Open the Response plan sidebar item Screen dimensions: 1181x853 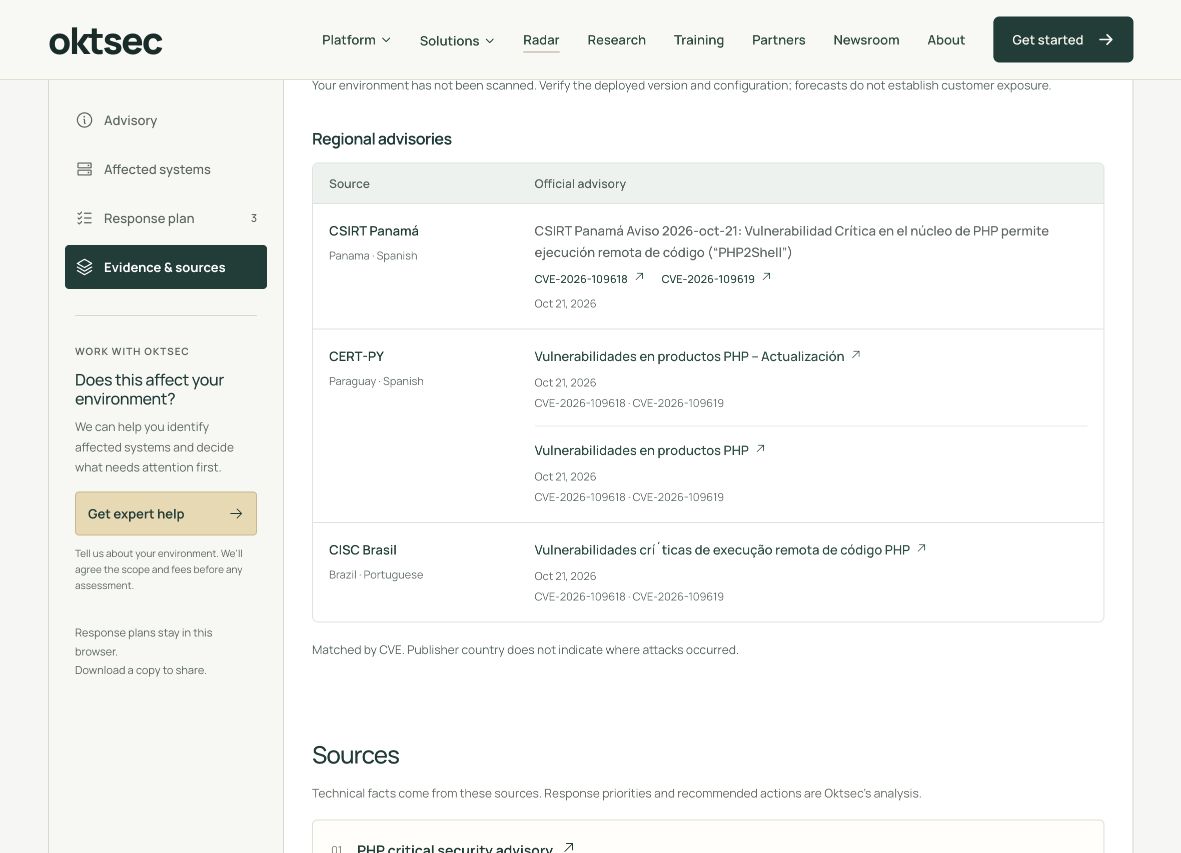click(x=166, y=218)
